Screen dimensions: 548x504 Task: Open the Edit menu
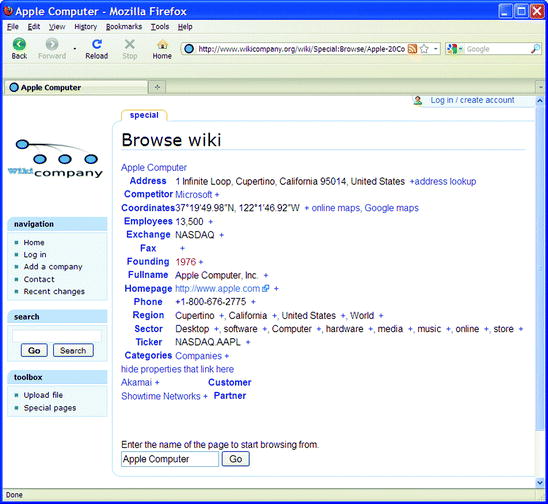click(x=34, y=27)
